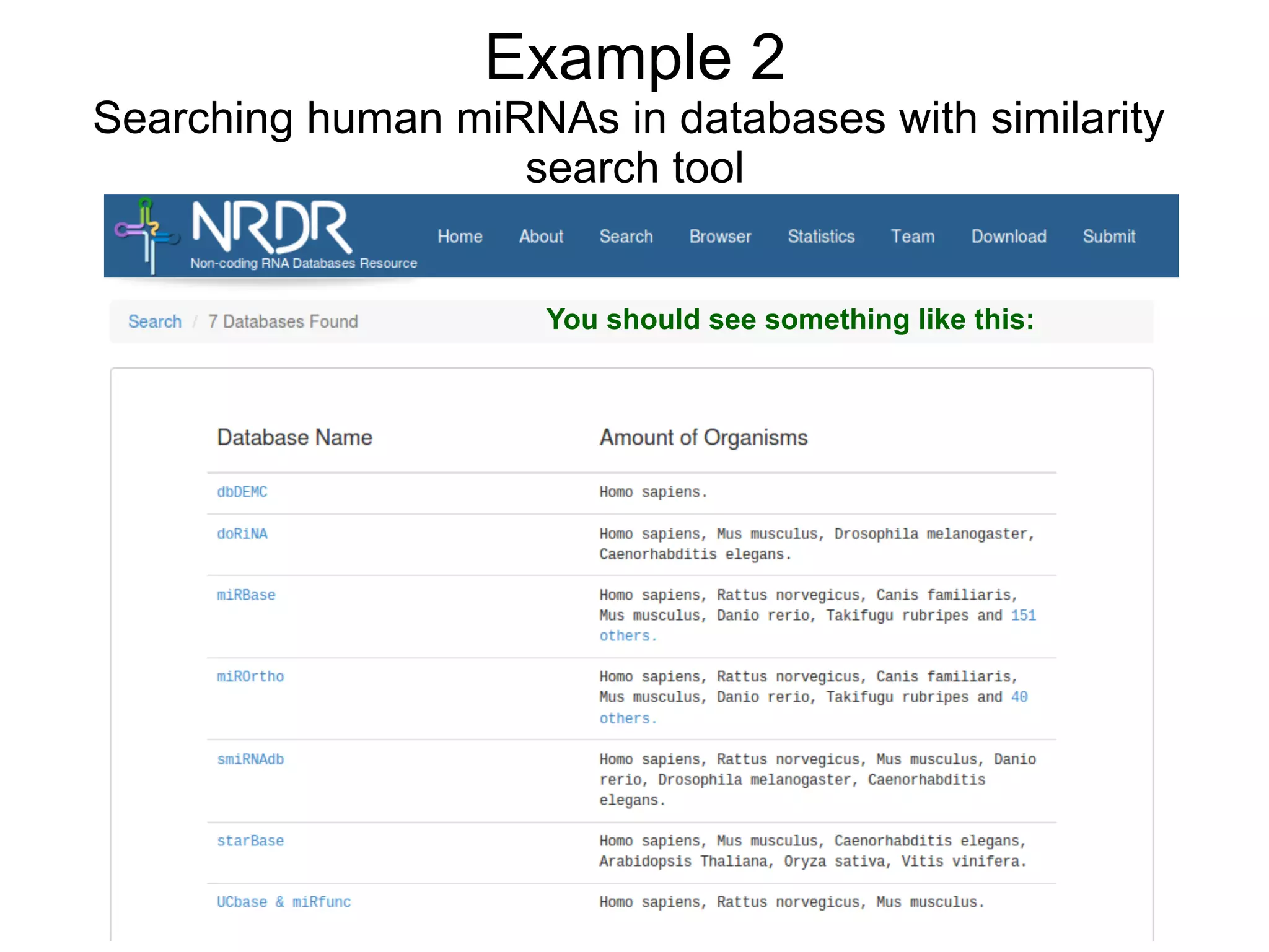Open the miROrtho database link
Viewport: 1269px width, 952px height.
pos(250,677)
